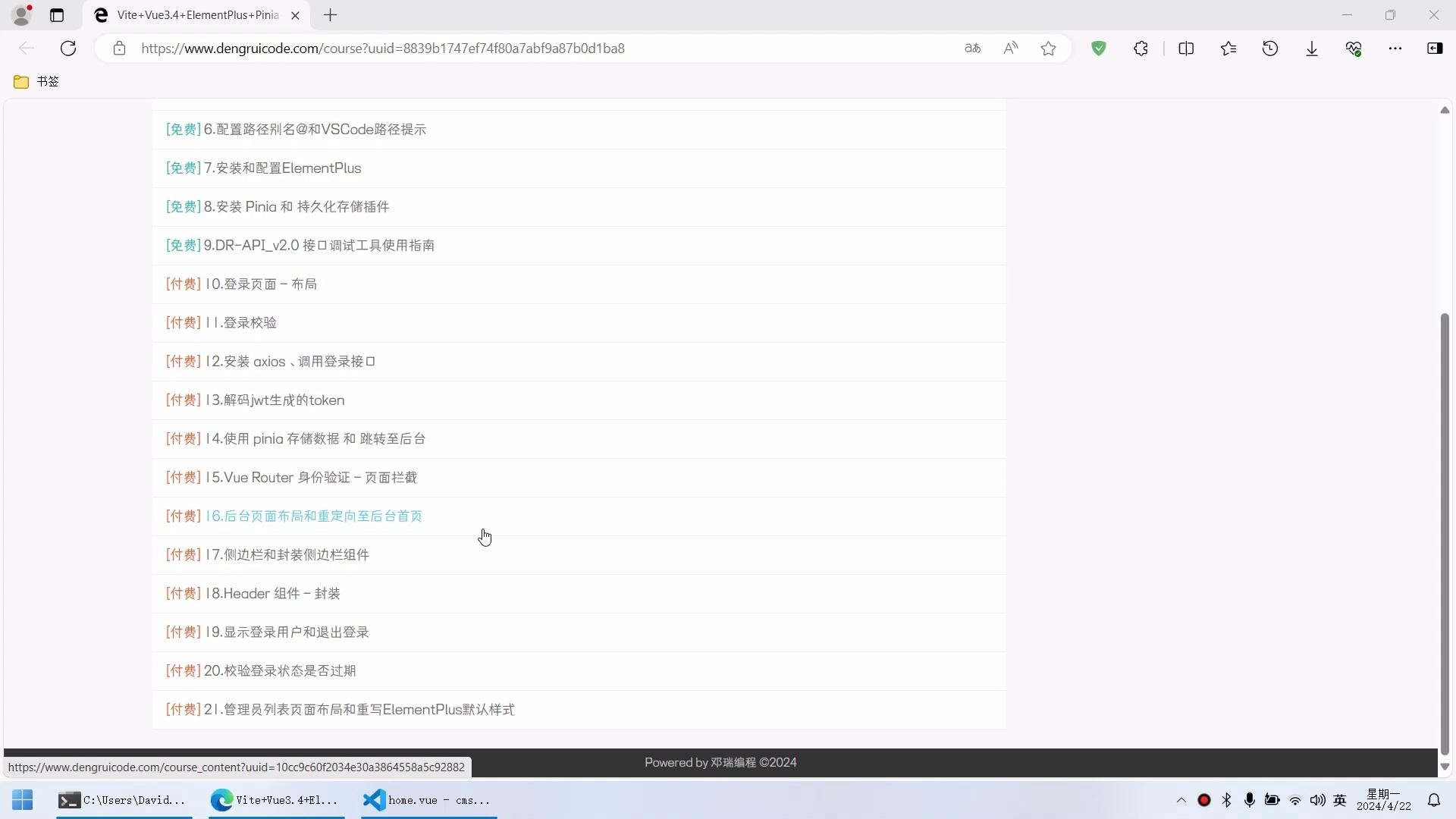Open the Copilot sidebar
Screen dimensions: 1456x819
[1435, 48]
